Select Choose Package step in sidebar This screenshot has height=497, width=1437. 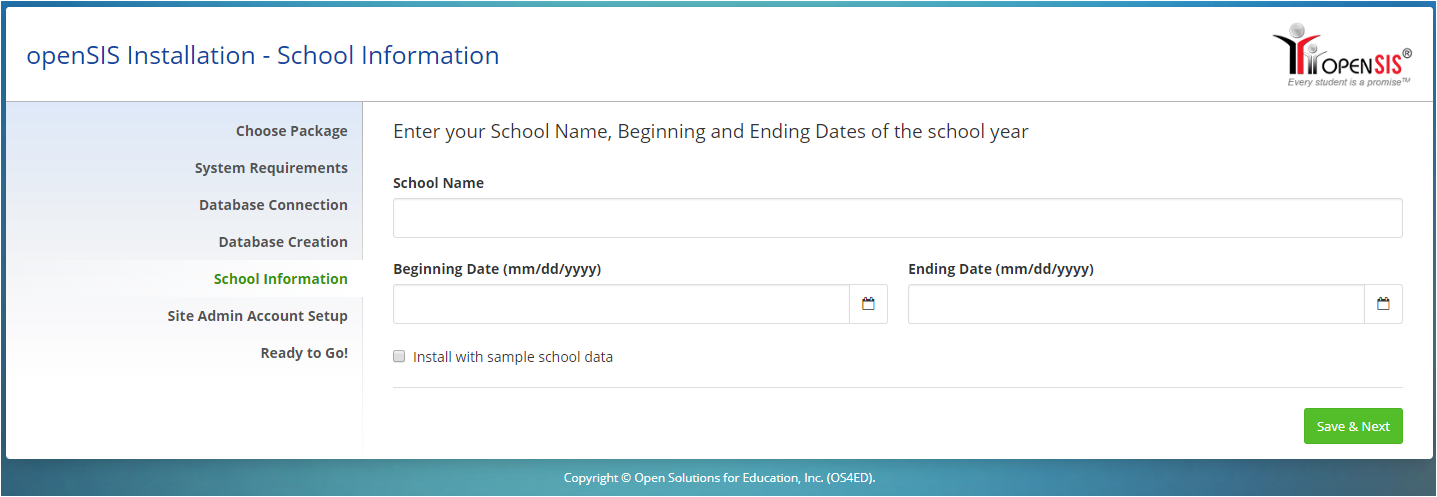[291, 131]
